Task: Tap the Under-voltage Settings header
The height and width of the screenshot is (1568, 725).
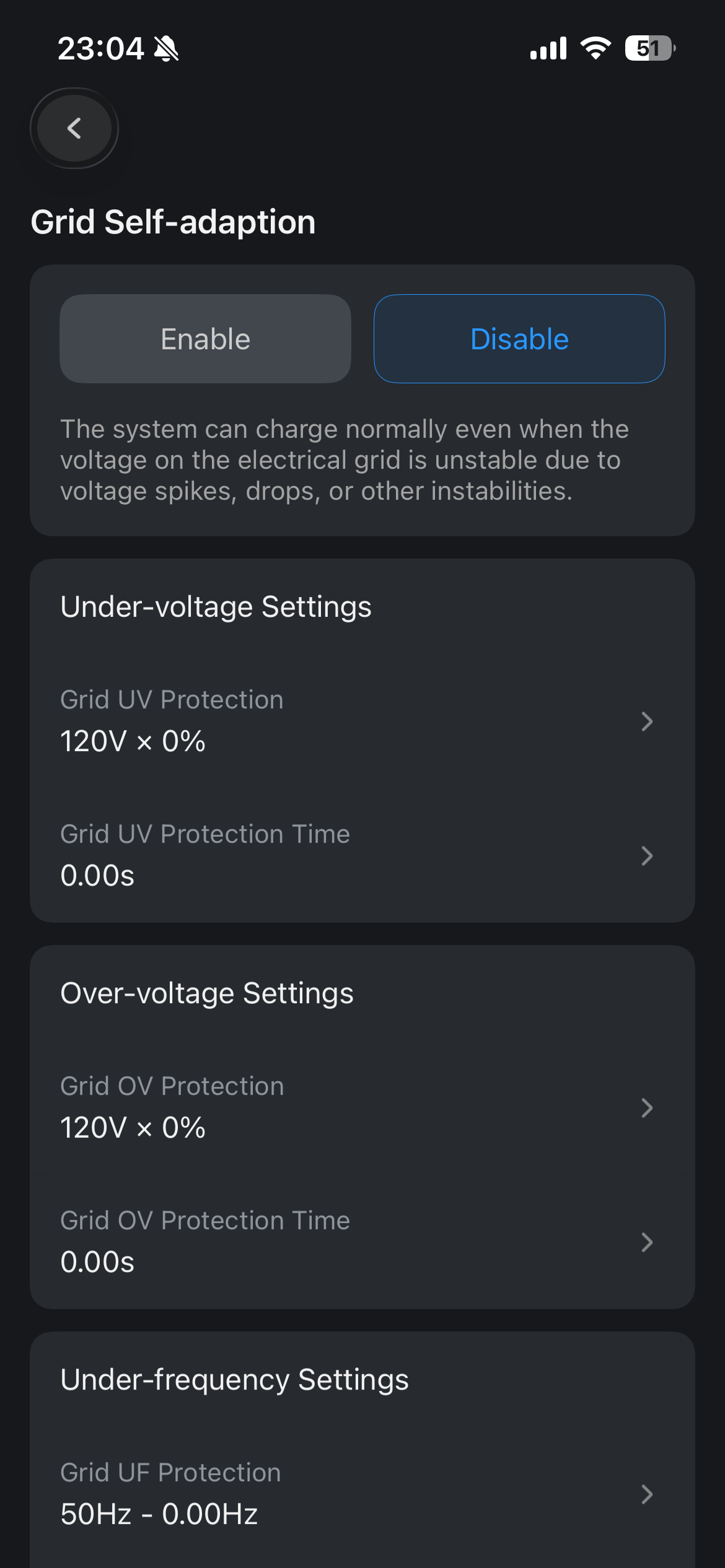Action: click(216, 607)
